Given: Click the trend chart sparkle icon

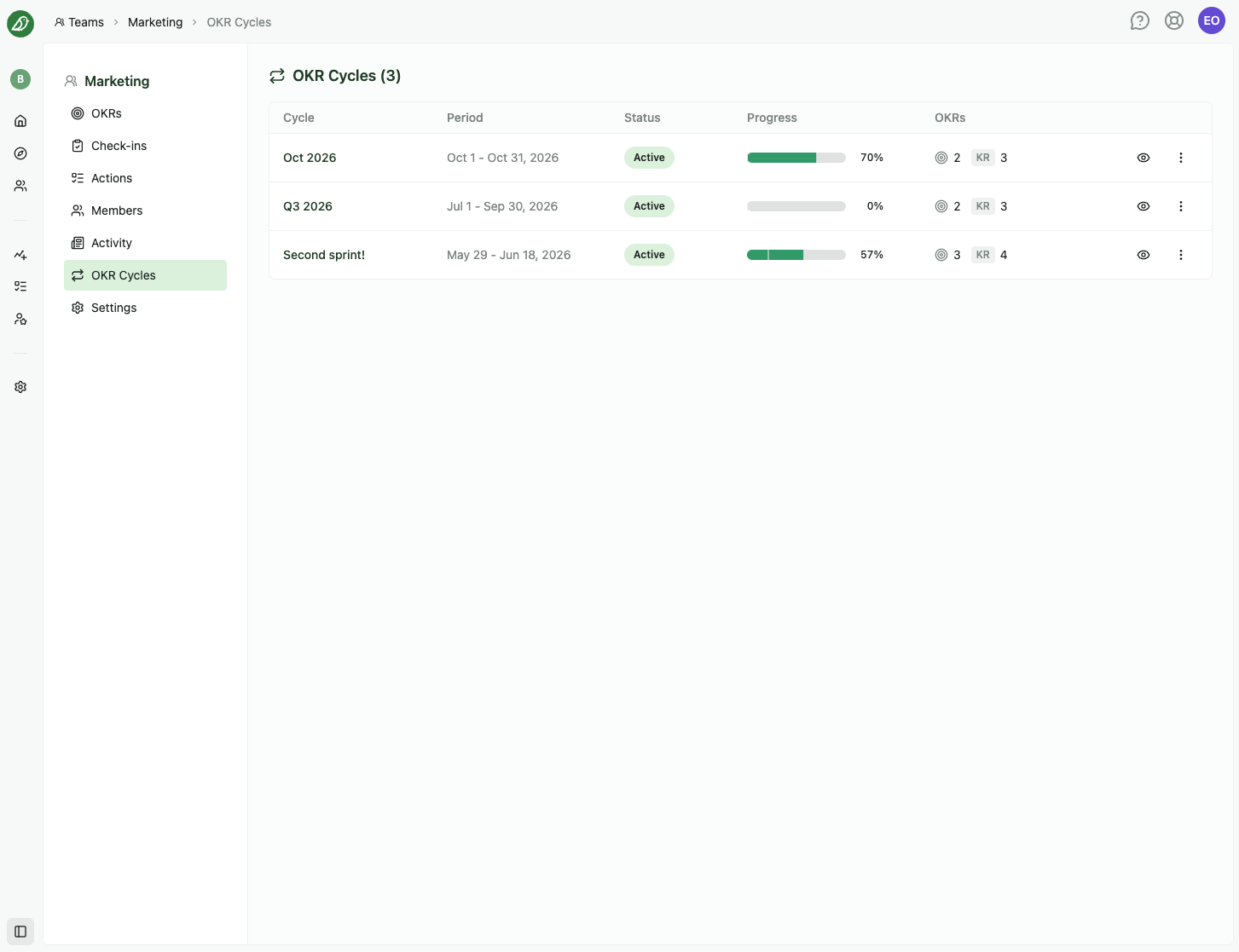Looking at the screenshot, I should click(20, 254).
